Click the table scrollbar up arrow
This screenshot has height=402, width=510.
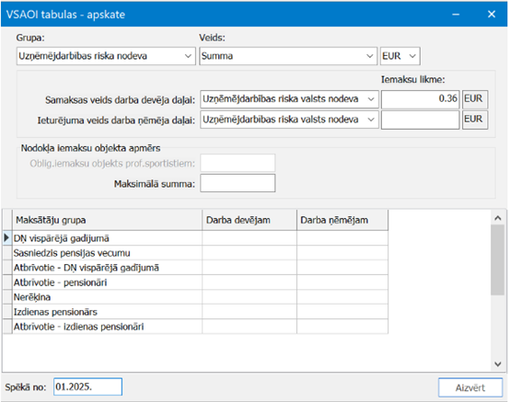[x=498, y=218]
